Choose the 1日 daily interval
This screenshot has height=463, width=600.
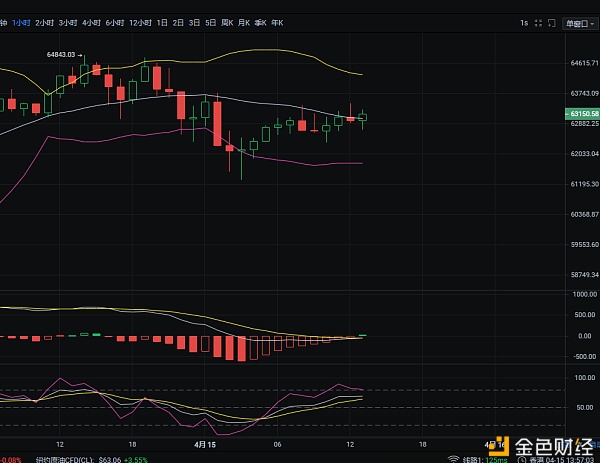pos(163,22)
